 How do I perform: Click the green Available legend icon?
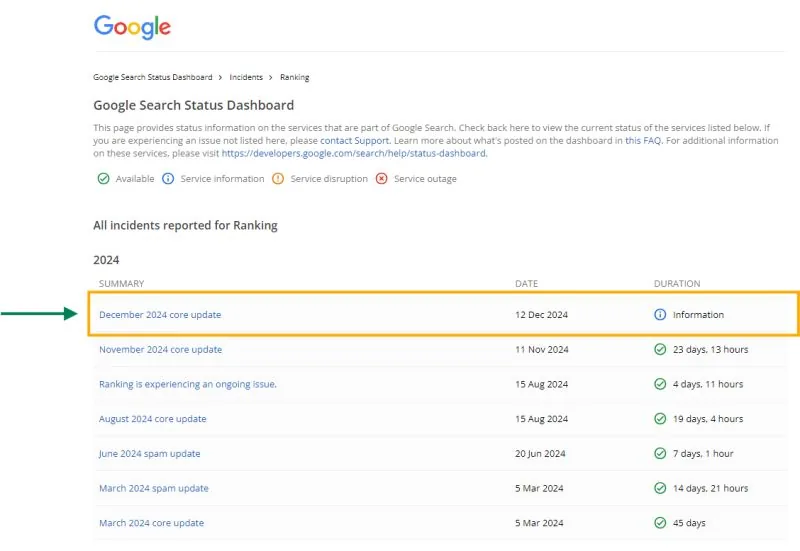tap(104, 179)
